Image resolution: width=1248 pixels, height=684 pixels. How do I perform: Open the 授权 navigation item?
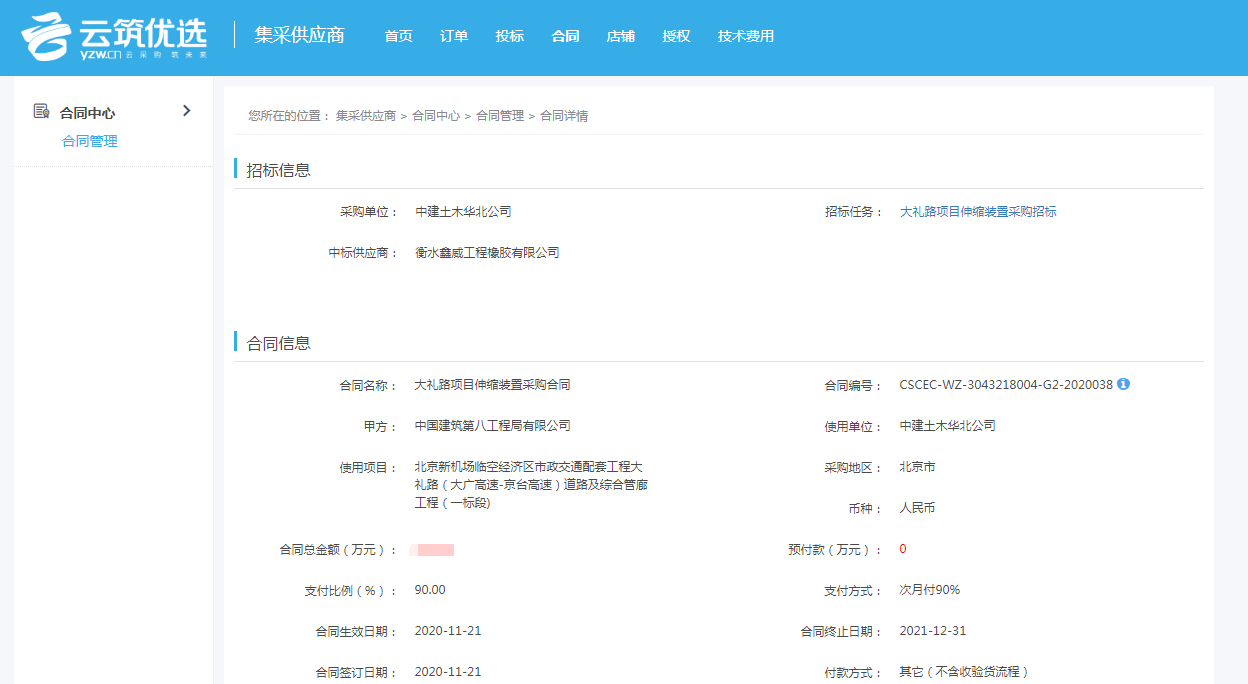676,36
